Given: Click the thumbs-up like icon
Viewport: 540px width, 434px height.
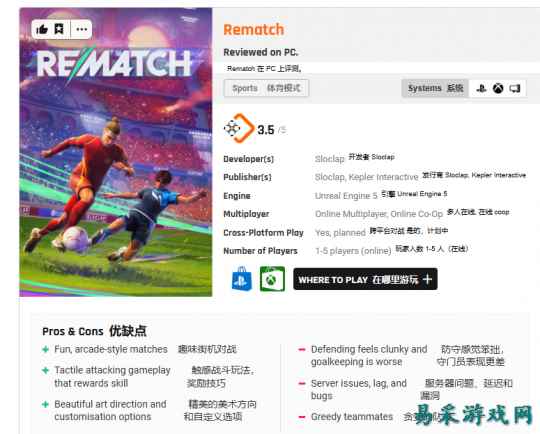Looking at the screenshot, I should click(x=42, y=29).
